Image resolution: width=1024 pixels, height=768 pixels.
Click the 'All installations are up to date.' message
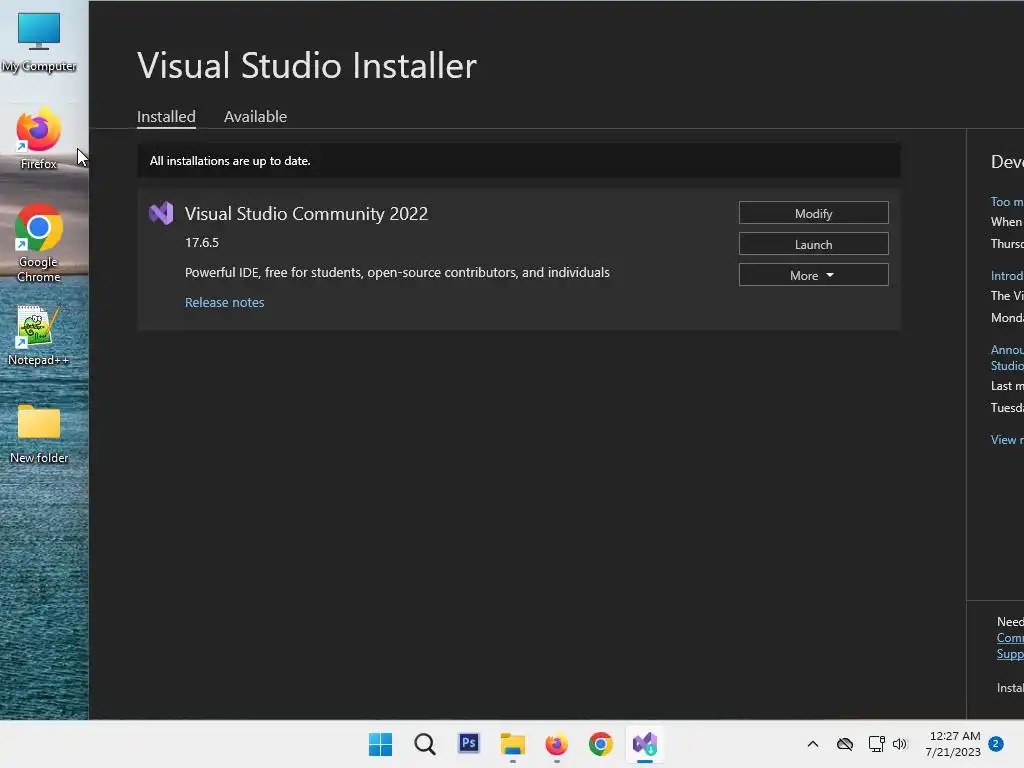[x=230, y=161]
